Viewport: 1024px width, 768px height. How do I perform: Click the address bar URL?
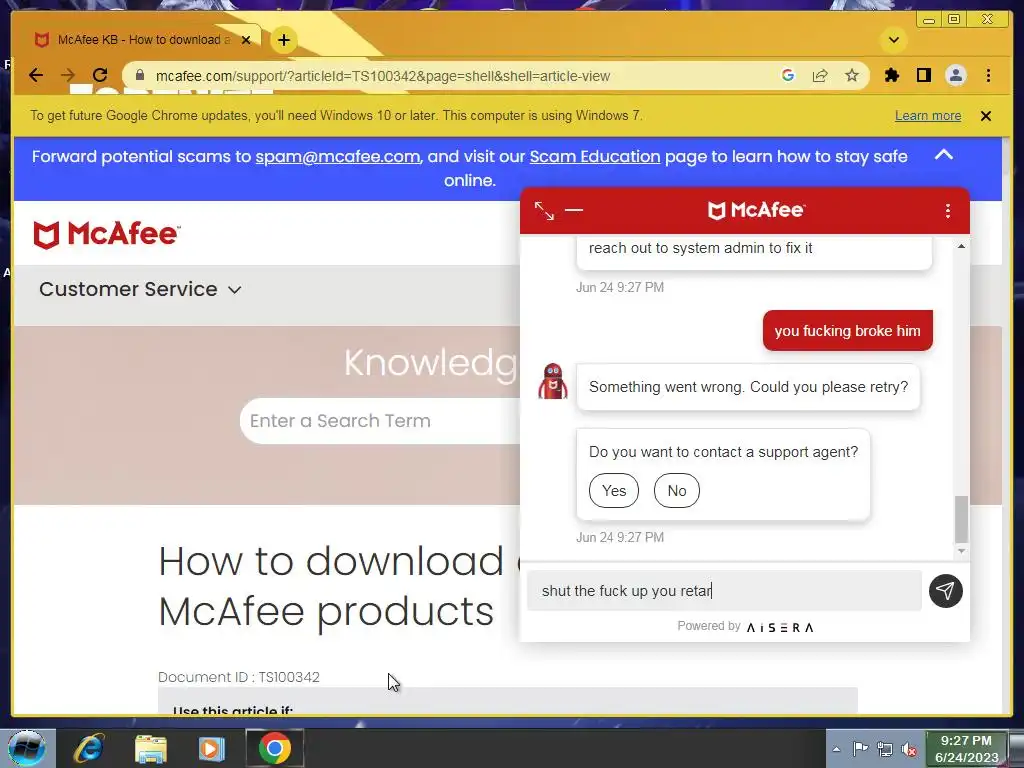pos(383,76)
